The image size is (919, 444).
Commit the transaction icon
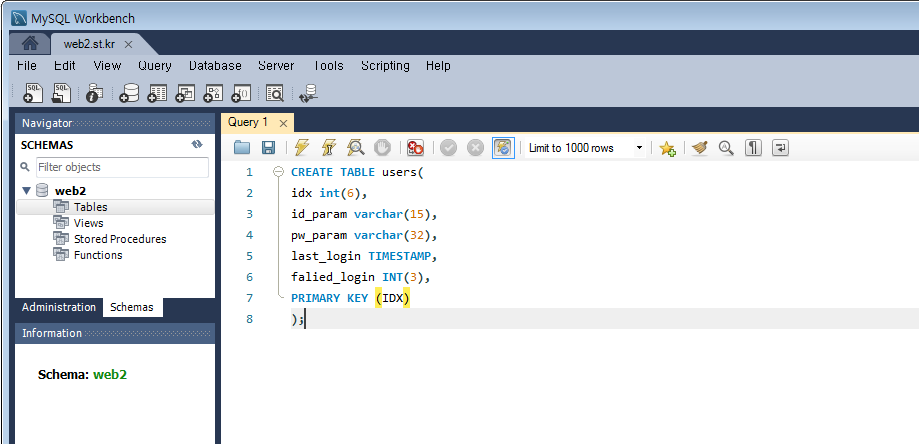click(448, 148)
